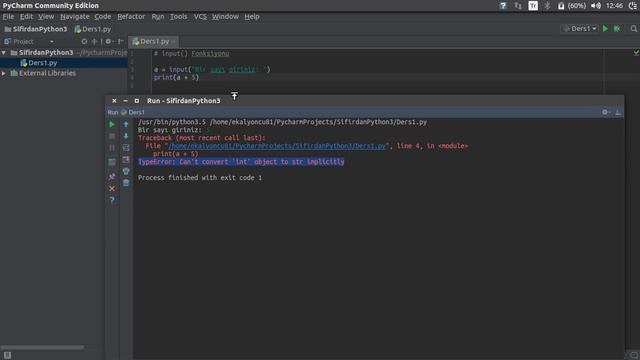This screenshot has width=640, height=360.
Task: Clear console output with trash icon
Action: 126,183
